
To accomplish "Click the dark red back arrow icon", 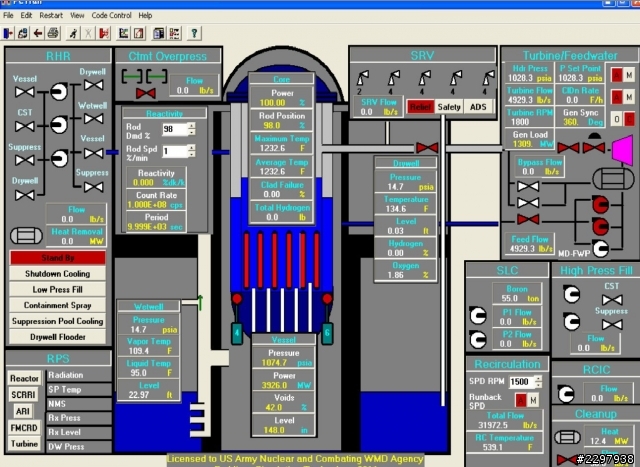I will [x=38, y=33].
